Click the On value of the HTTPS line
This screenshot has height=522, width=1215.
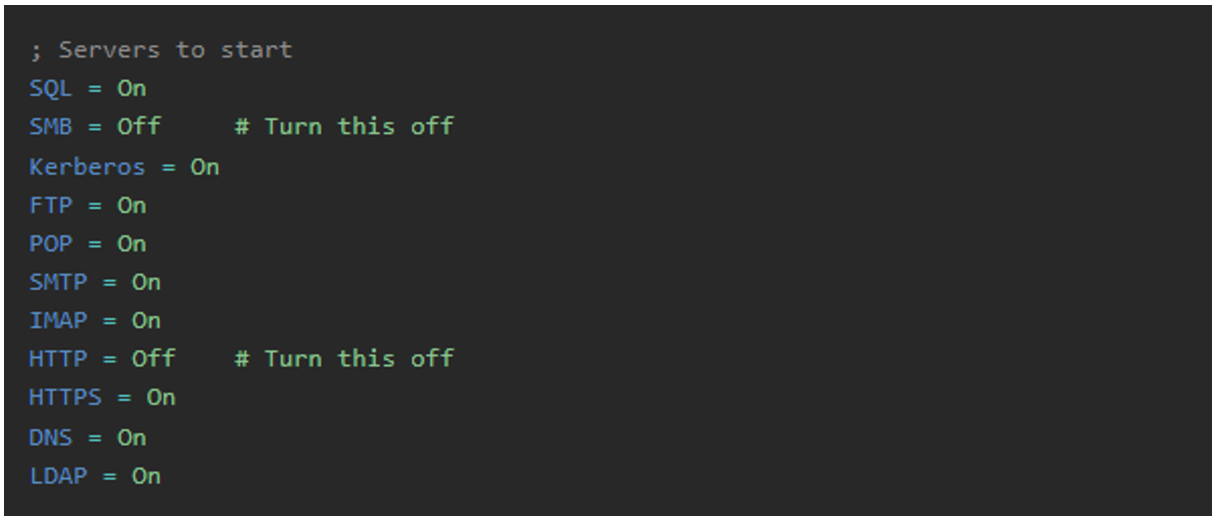tap(161, 398)
